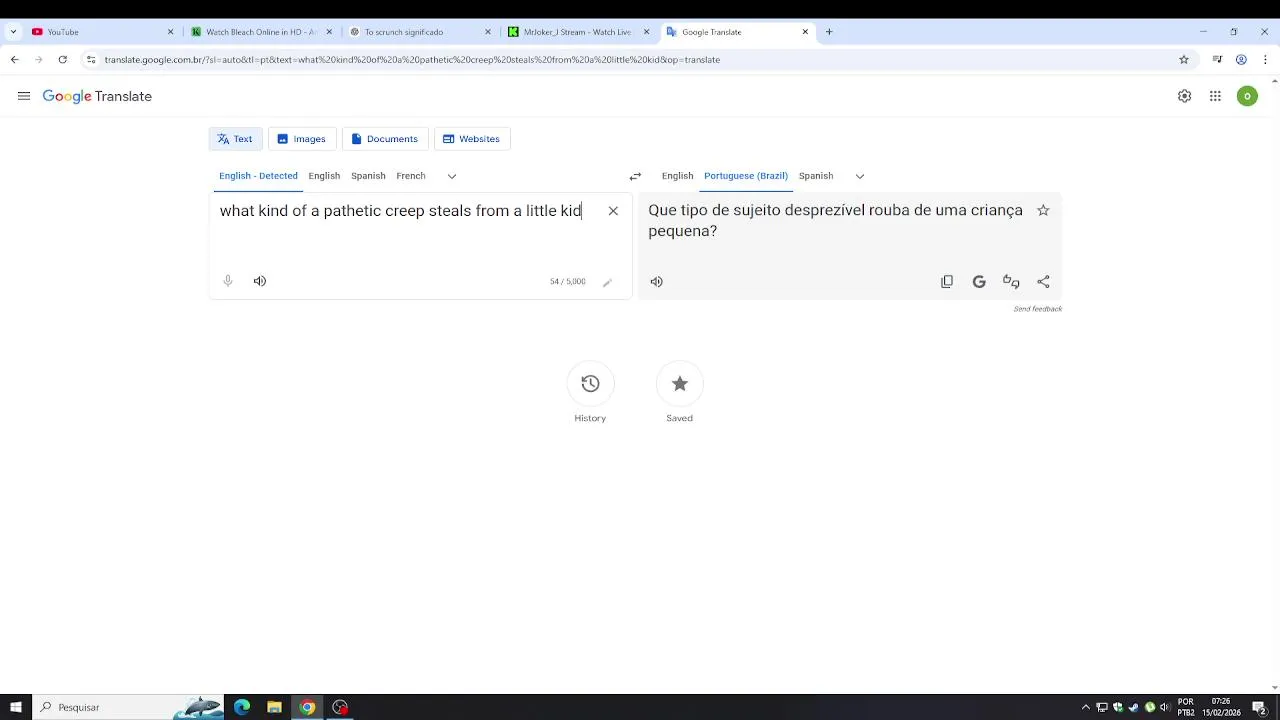This screenshot has height=720, width=1280.
Task: Clear the source text with the X
Action: point(613,211)
